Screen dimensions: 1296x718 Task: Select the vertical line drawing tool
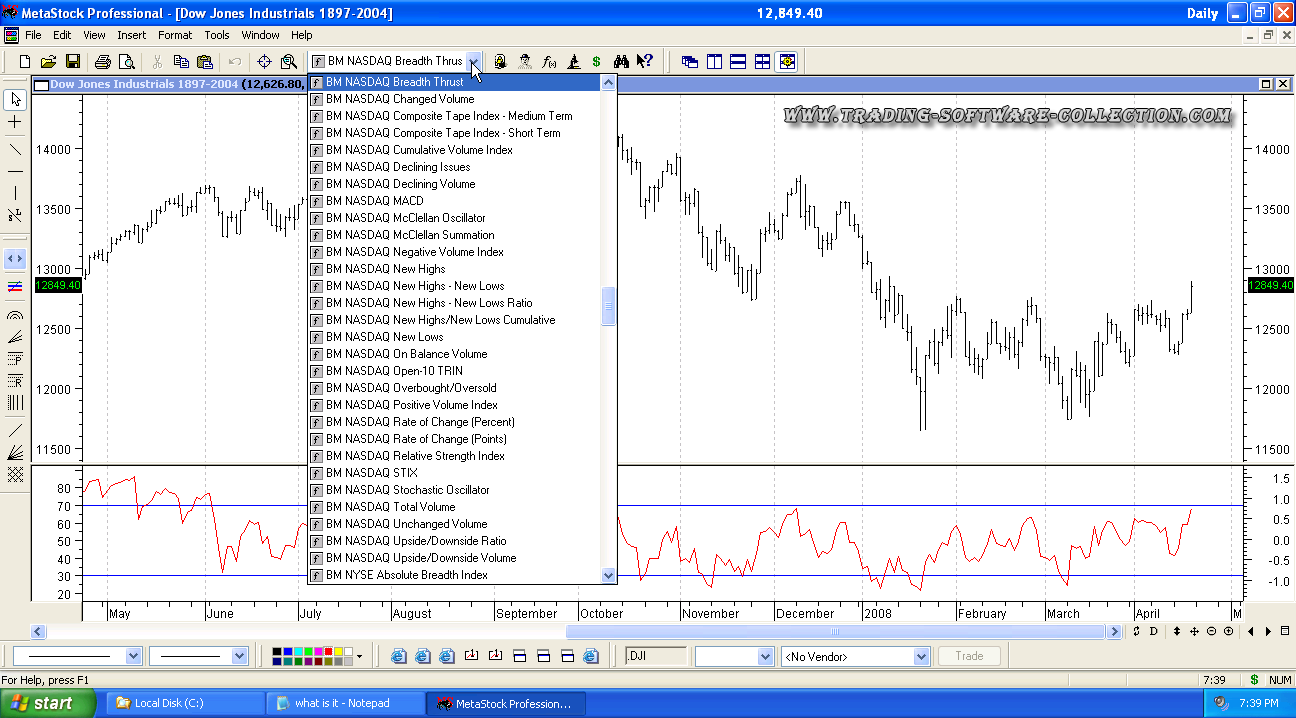(15, 192)
